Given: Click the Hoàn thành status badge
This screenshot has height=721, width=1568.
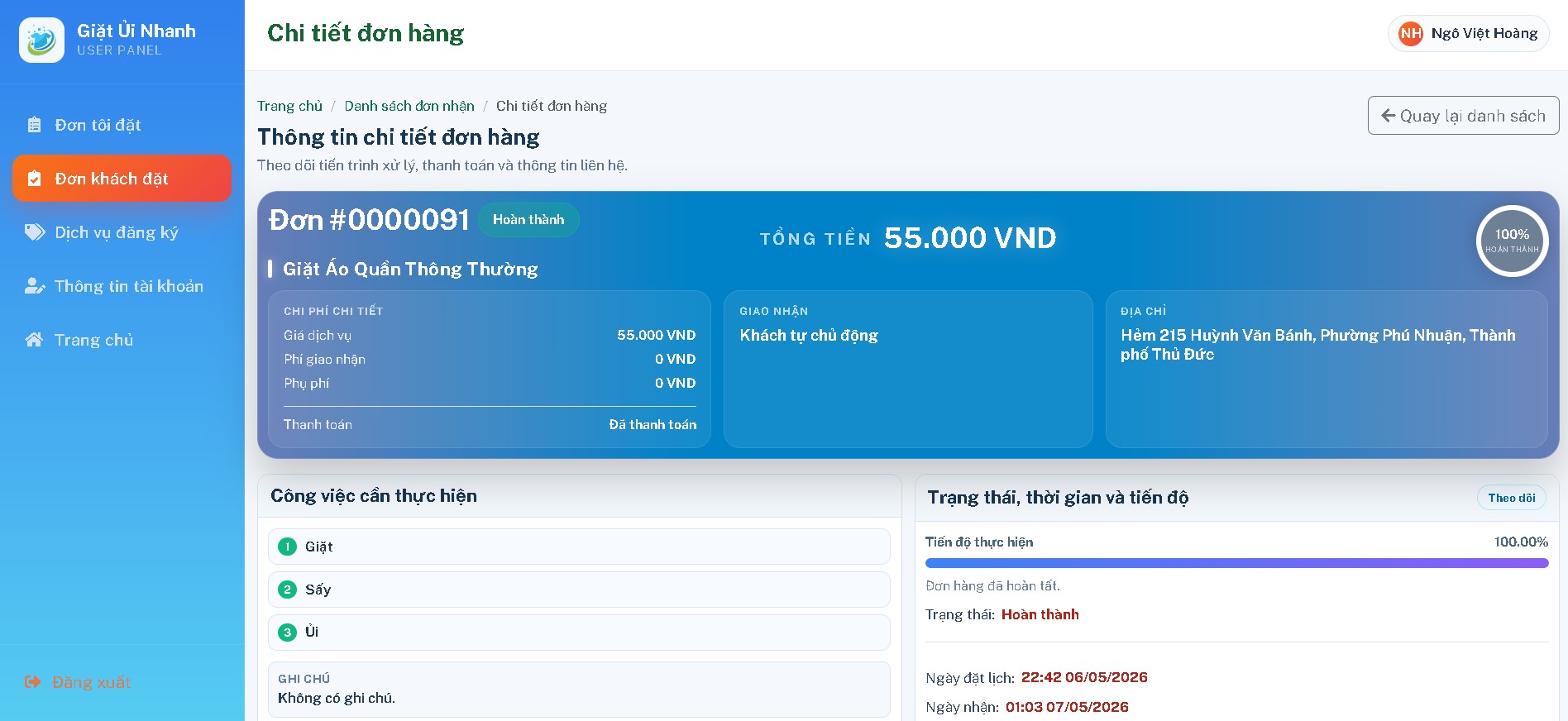Looking at the screenshot, I should (x=528, y=220).
